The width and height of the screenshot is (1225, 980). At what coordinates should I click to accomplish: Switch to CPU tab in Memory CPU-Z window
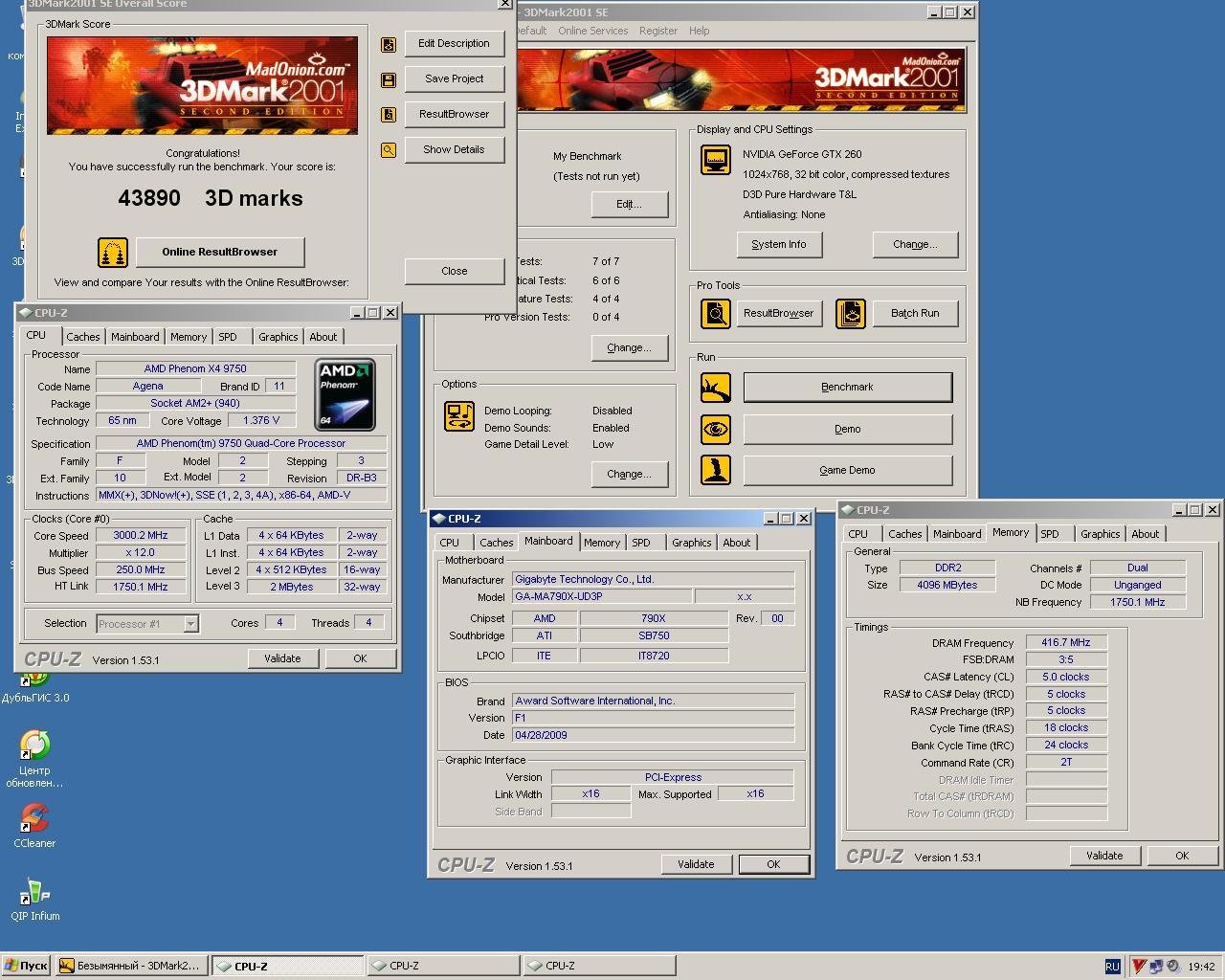pyautogui.click(x=857, y=534)
